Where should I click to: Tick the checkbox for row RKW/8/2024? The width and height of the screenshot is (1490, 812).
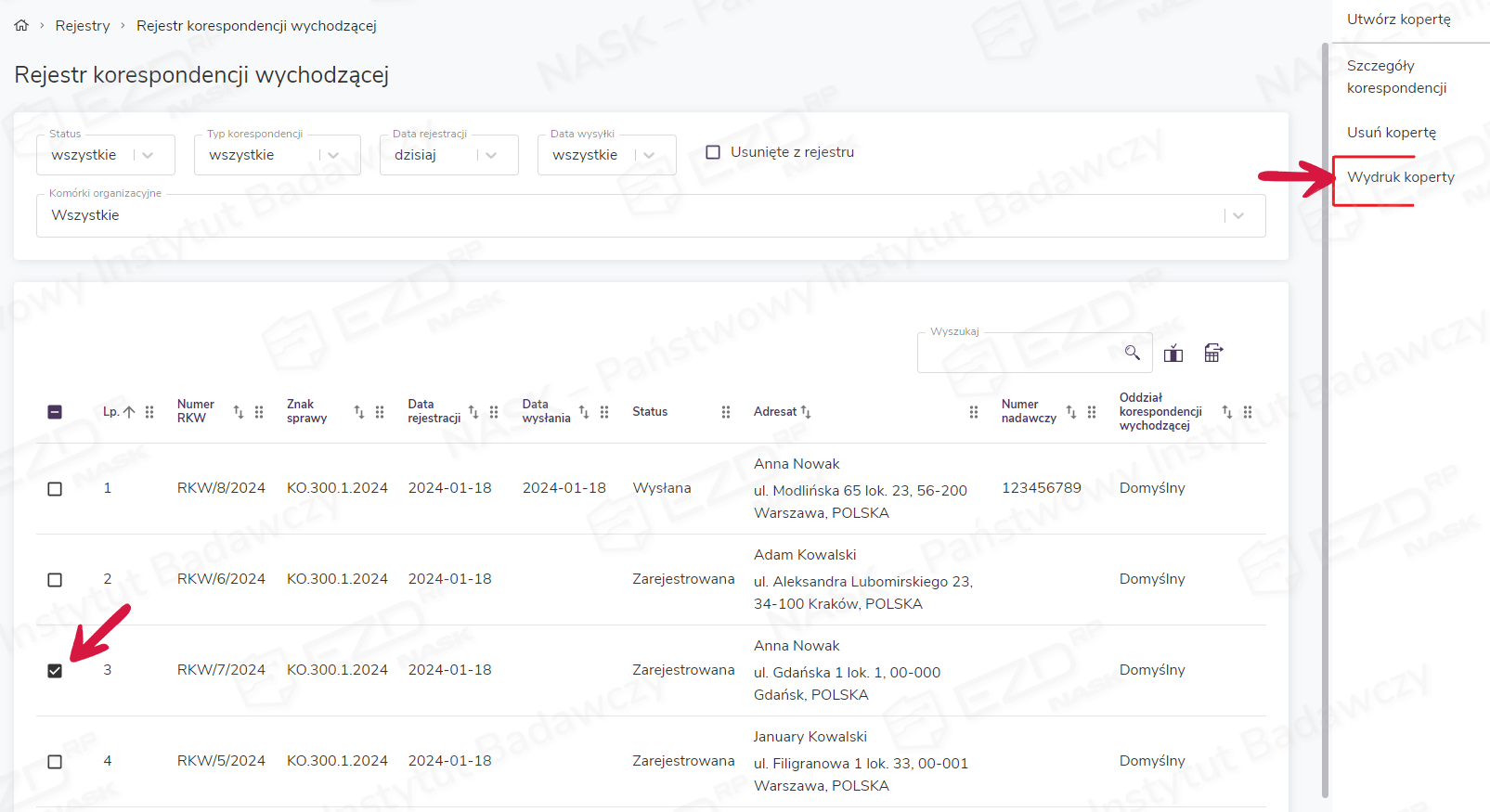point(55,488)
